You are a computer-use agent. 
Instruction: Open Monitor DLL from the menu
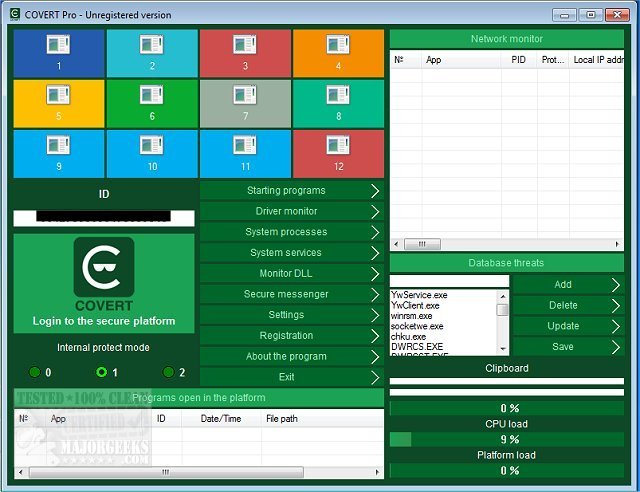(x=291, y=274)
